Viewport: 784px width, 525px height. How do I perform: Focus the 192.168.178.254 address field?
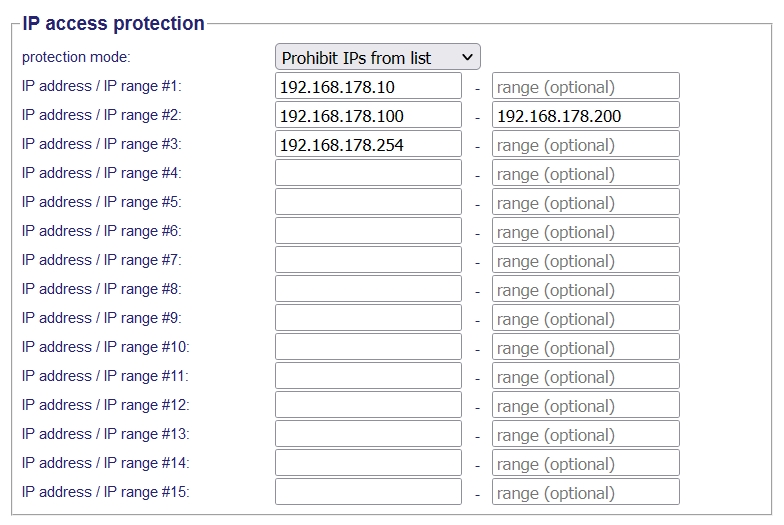[x=368, y=145]
